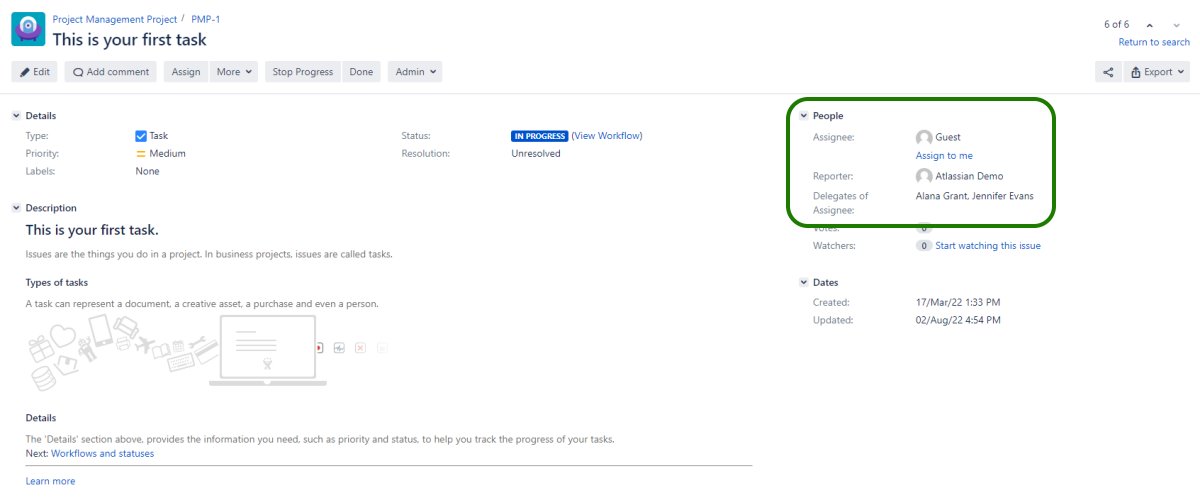Click the 6 of 6 counter

(1116, 25)
